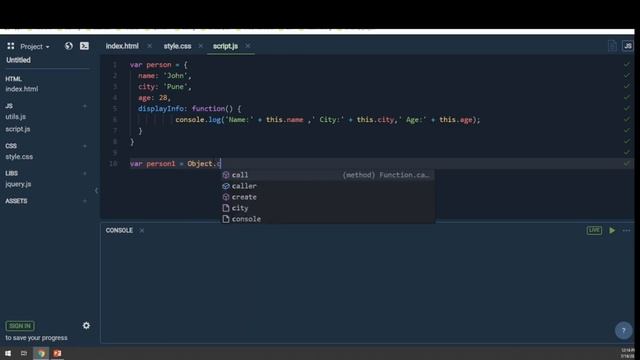Image resolution: width=640 pixels, height=360 pixels.
Task: Collapse the sidebar with the chevron
Action: [96, 191]
